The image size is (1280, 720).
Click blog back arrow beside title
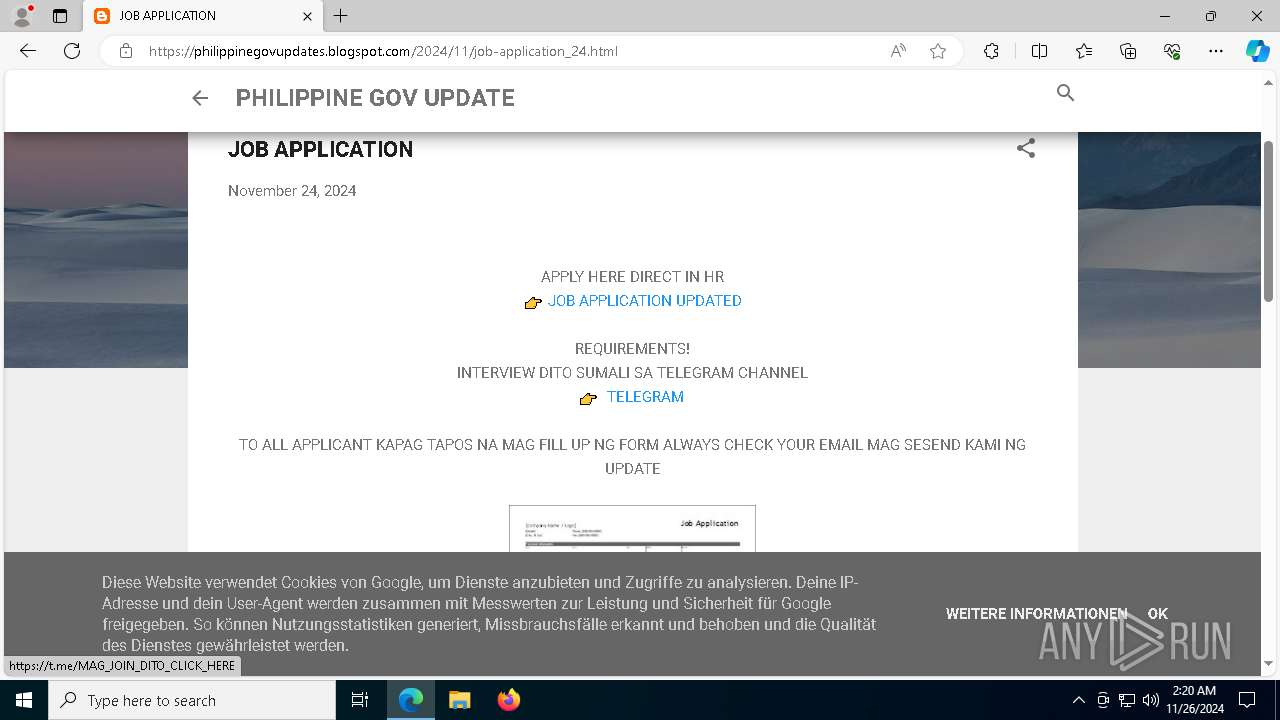point(200,98)
